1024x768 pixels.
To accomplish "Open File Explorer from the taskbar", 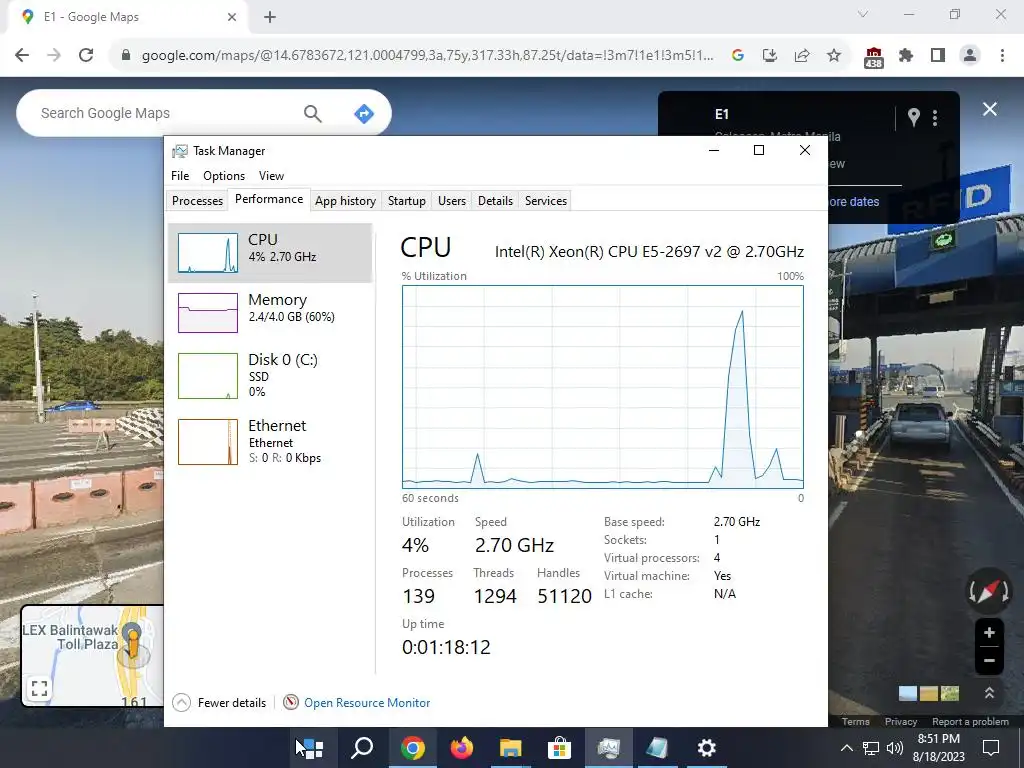I will 511,748.
